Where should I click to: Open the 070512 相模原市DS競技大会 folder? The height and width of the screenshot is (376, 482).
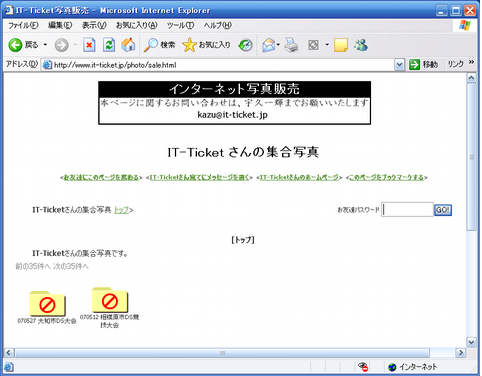tap(110, 300)
